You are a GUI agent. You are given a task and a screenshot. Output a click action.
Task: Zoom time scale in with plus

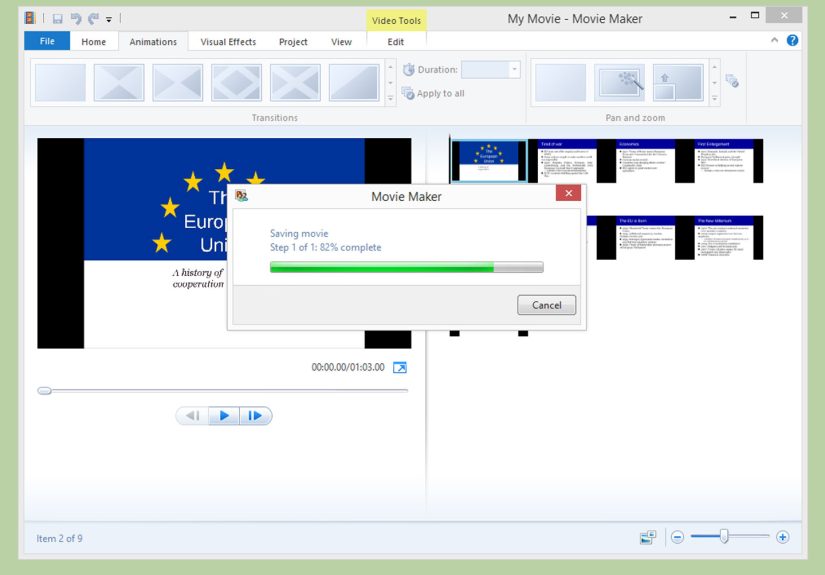point(782,537)
